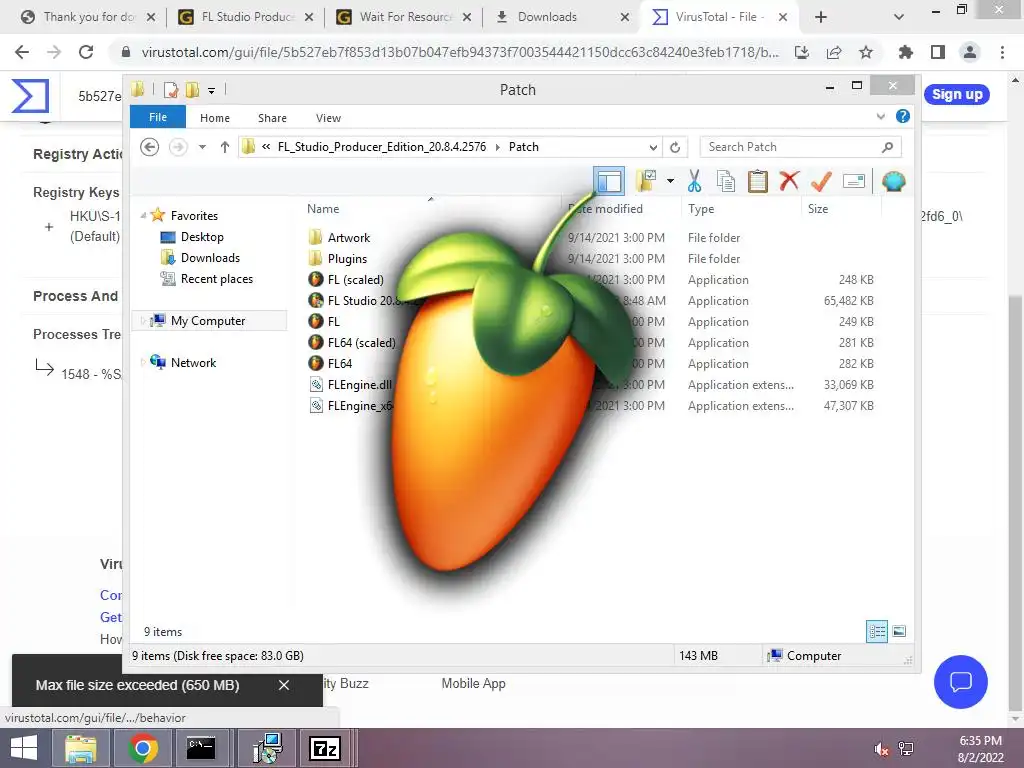Select the FL64 application file
Screen dimensions: 1024x768
pos(340,363)
